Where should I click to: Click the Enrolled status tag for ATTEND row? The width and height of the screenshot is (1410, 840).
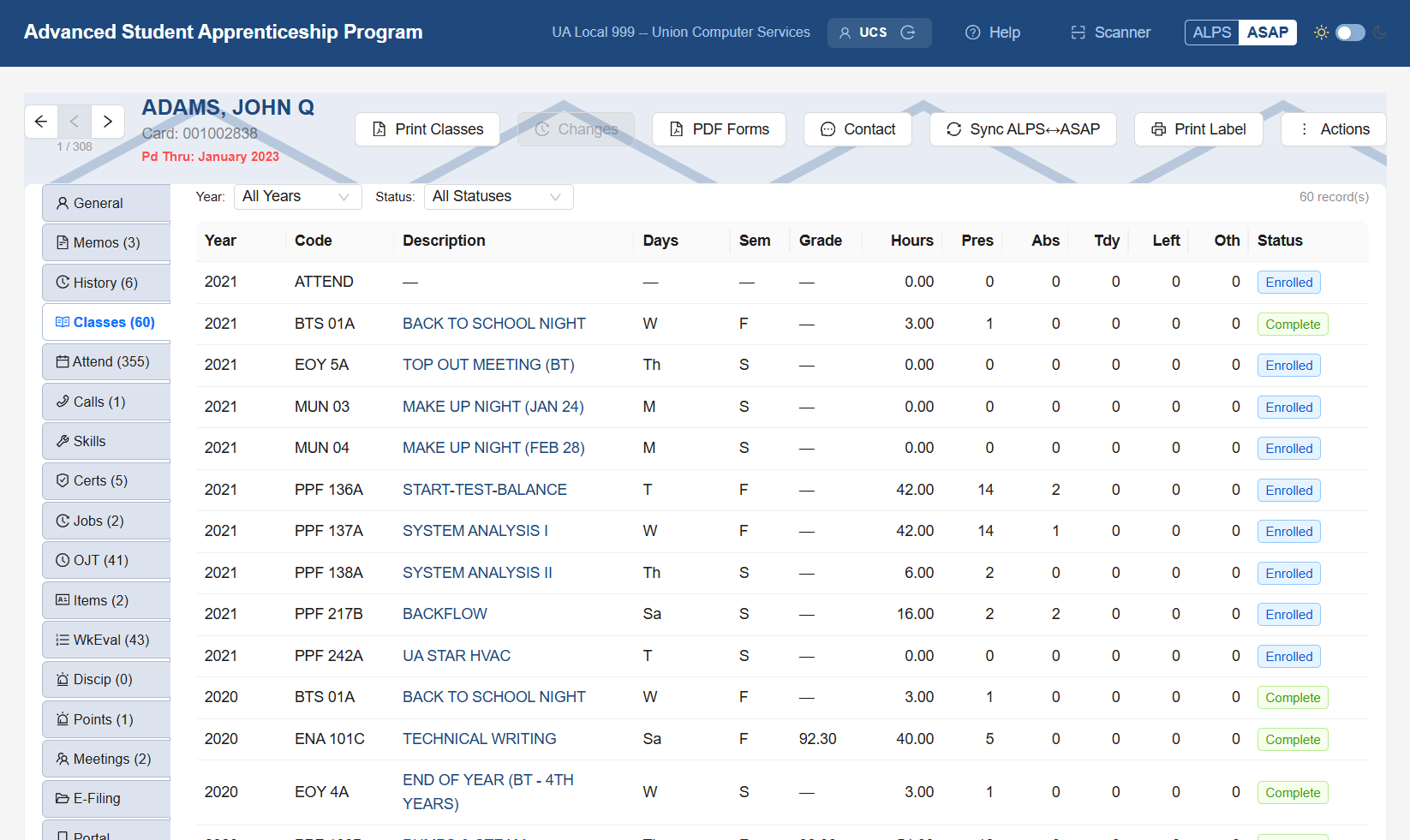coord(1289,283)
